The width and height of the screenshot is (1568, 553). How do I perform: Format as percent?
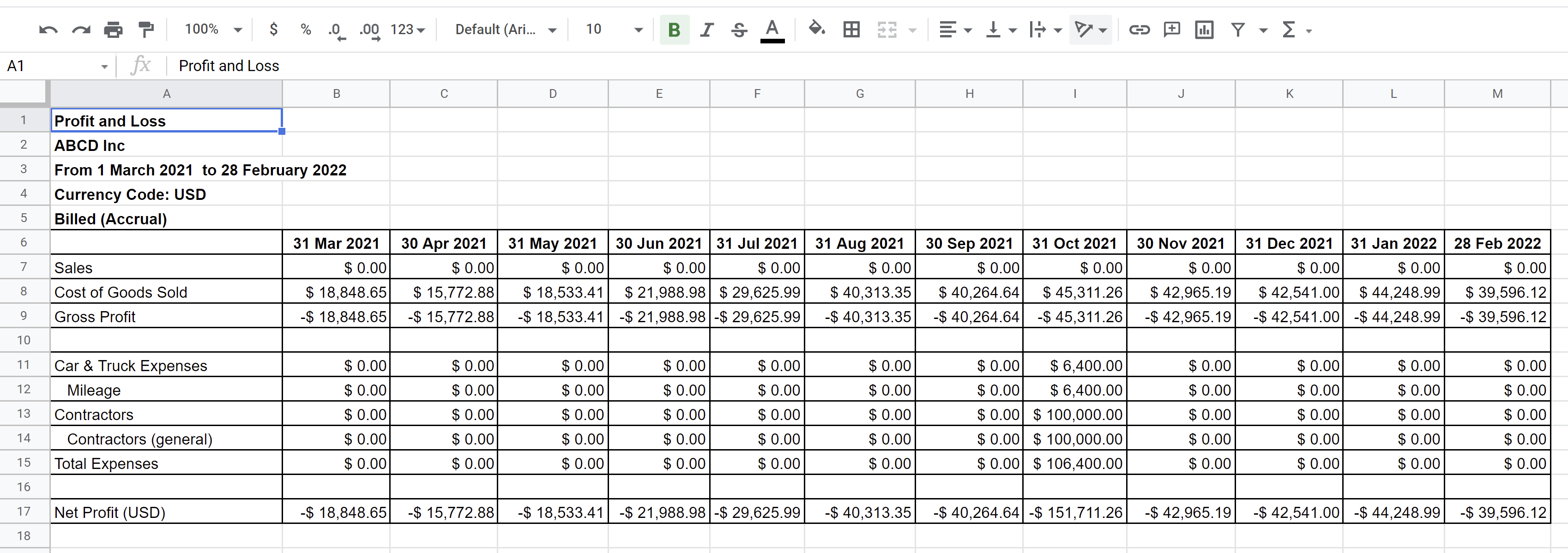tap(306, 29)
